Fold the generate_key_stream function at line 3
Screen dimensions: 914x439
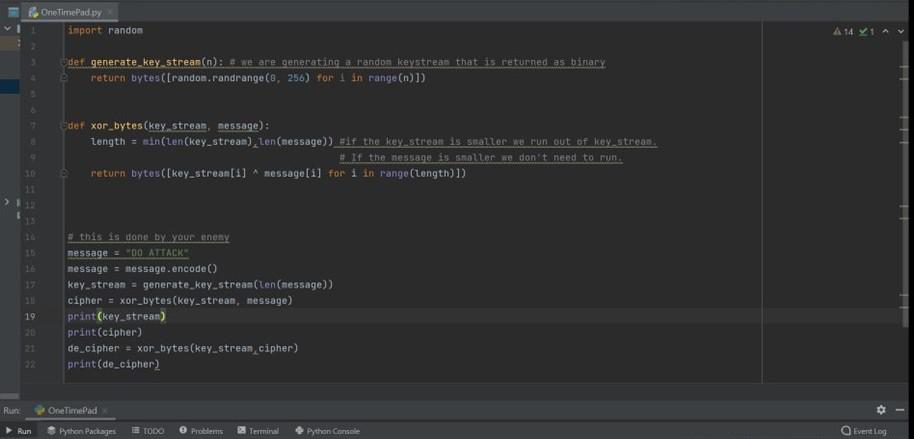64,62
